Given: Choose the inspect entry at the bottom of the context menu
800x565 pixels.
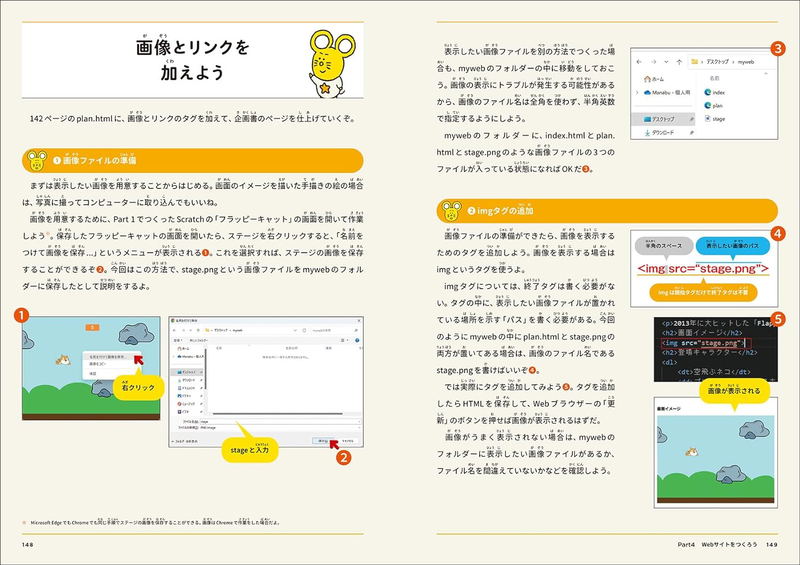Looking at the screenshot, I should tap(92, 374).
